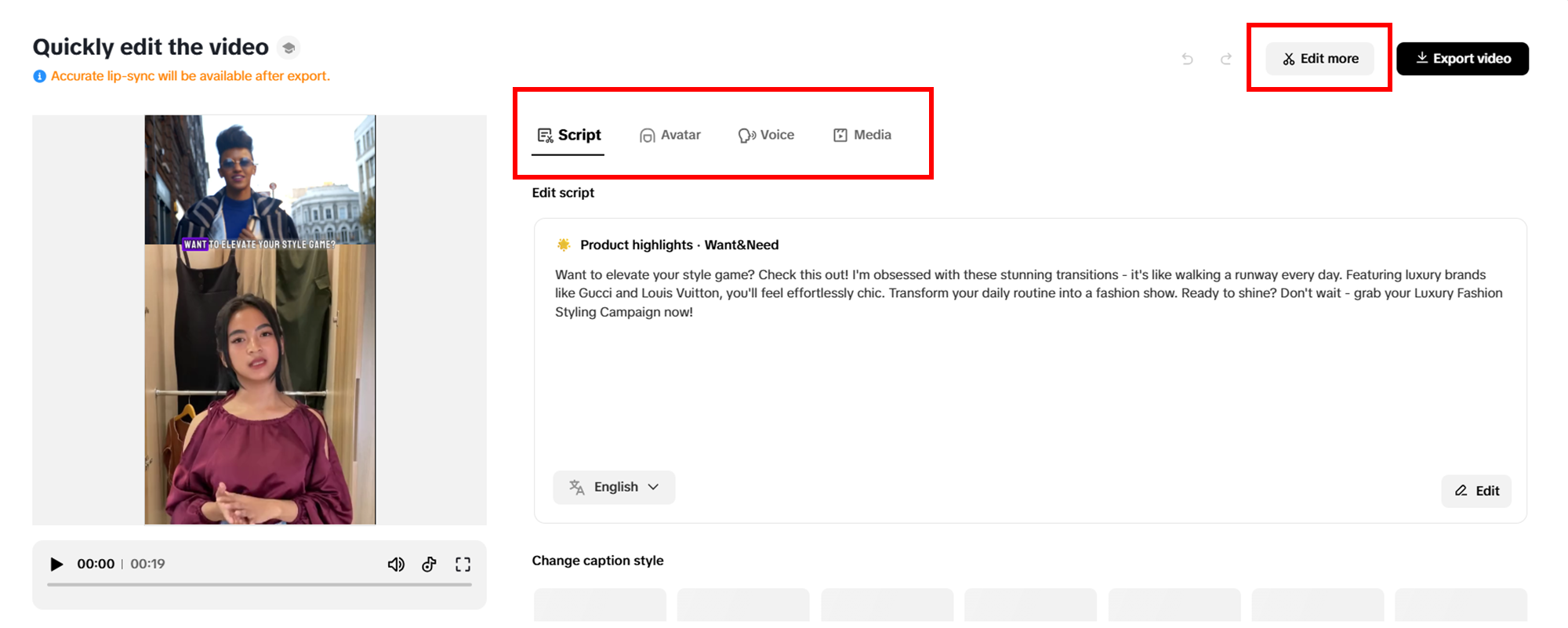
Task: Click the tutorial icon beside the title
Action: pyautogui.click(x=289, y=48)
